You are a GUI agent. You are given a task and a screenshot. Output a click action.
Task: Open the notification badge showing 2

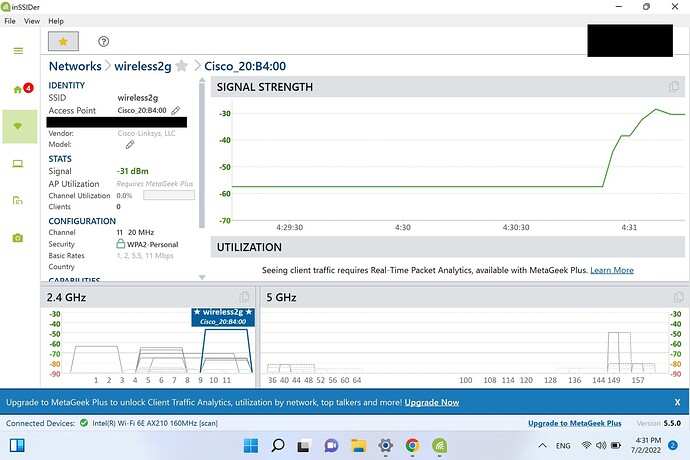coord(672,445)
